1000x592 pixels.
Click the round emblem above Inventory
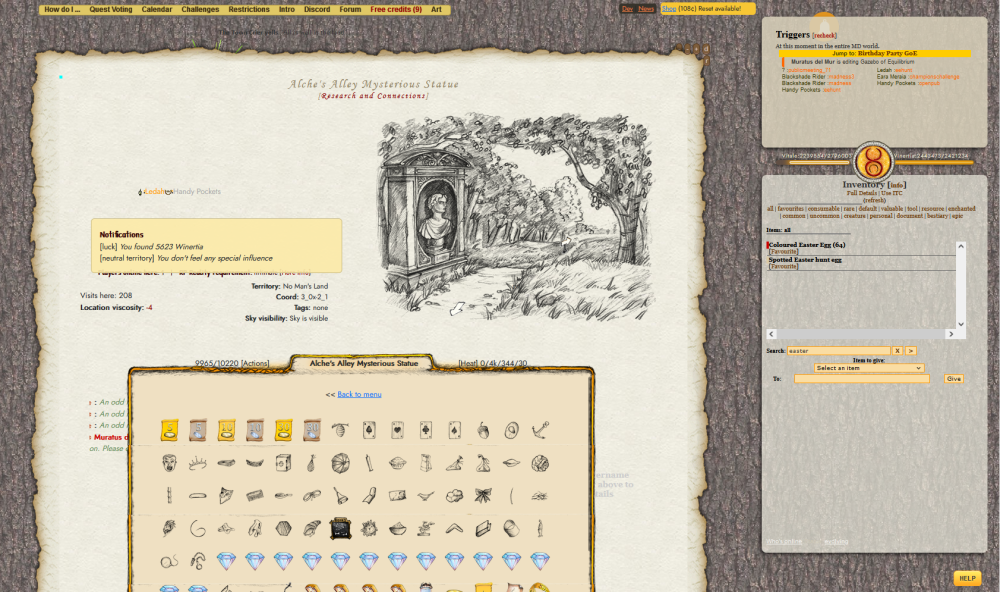[x=873, y=160]
